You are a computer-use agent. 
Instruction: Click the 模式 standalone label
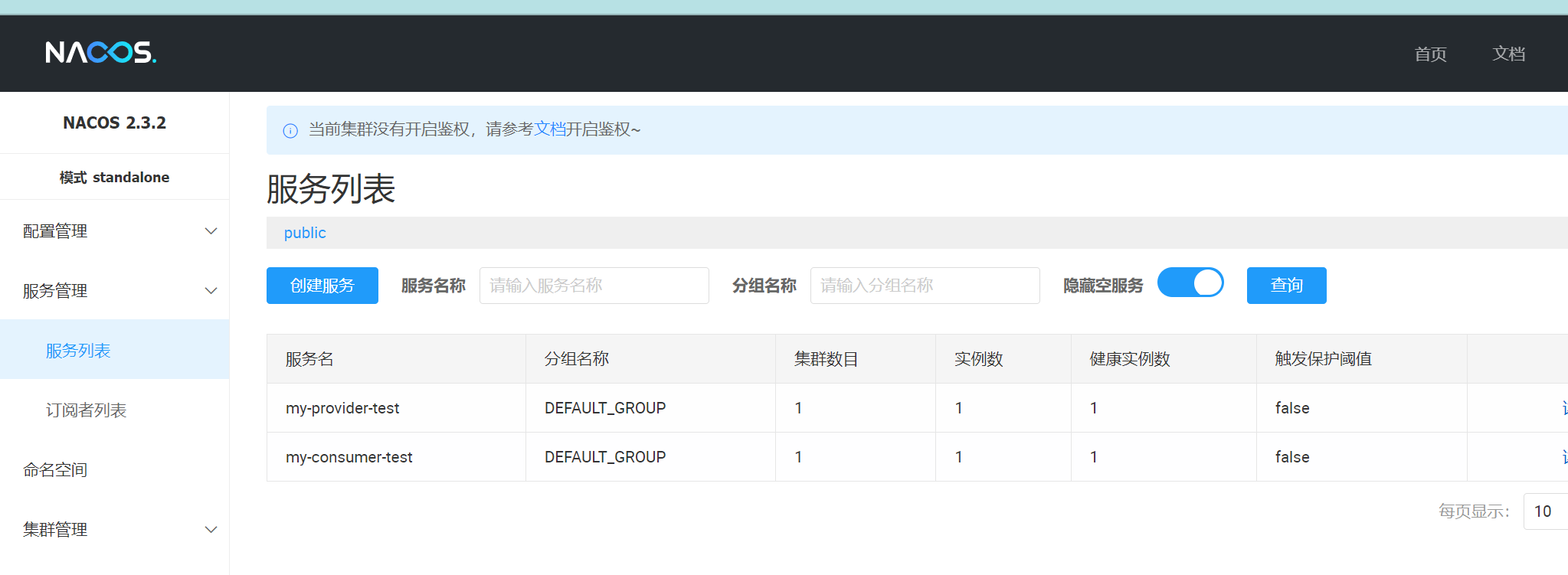114,177
